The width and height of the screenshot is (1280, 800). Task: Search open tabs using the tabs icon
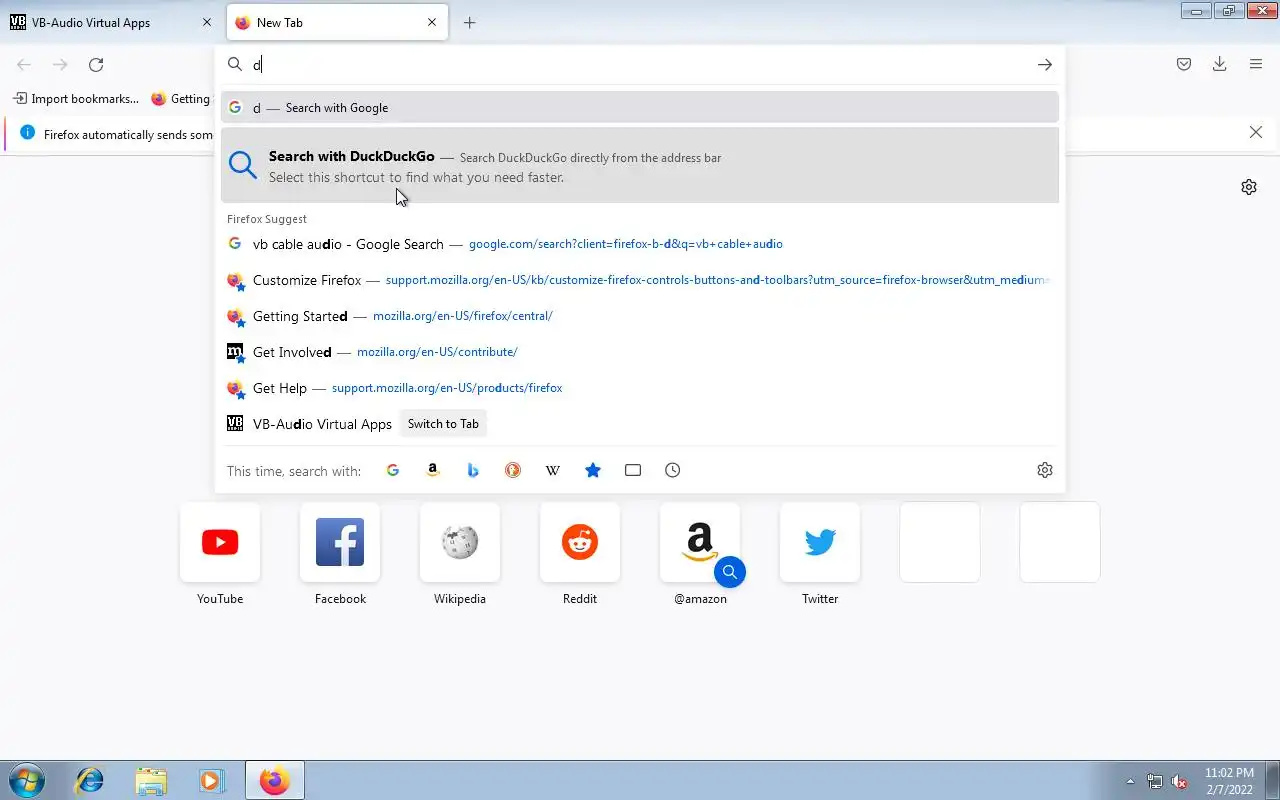click(x=633, y=470)
